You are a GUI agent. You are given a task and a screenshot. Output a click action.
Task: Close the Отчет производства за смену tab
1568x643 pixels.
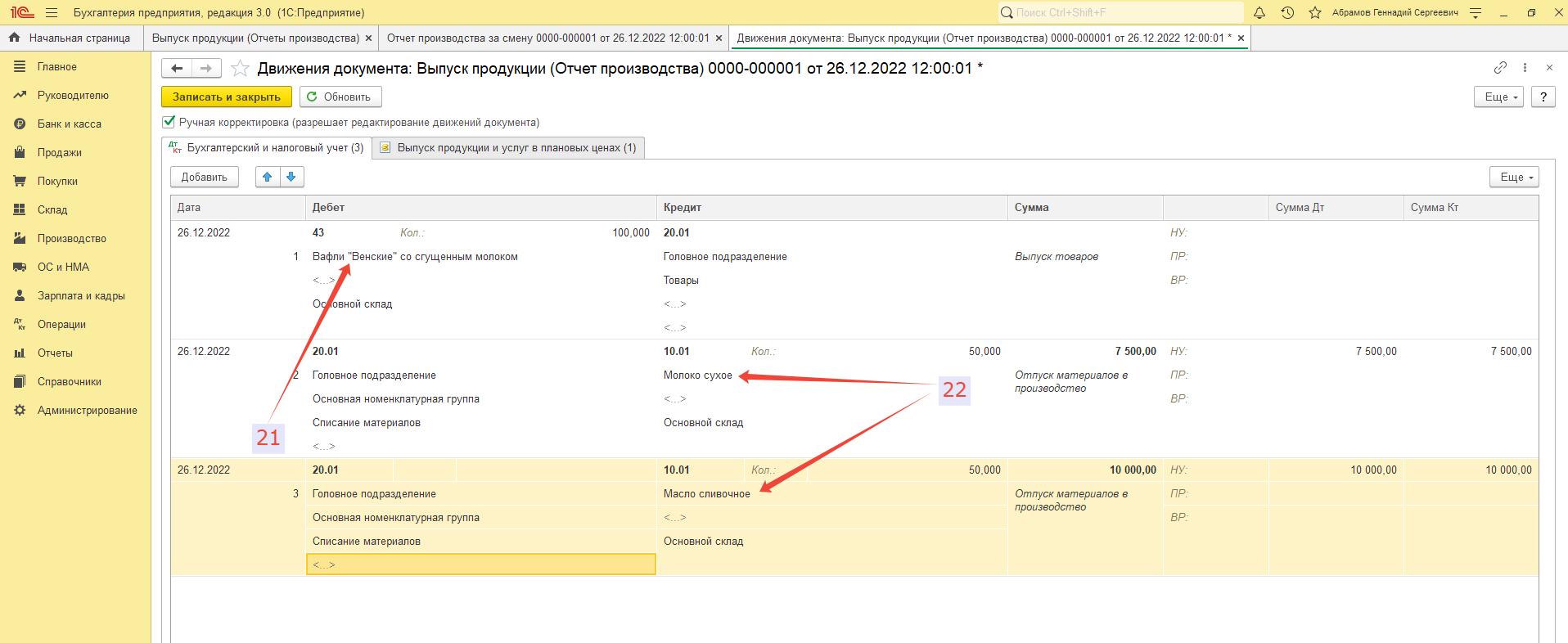[x=719, y=38]
